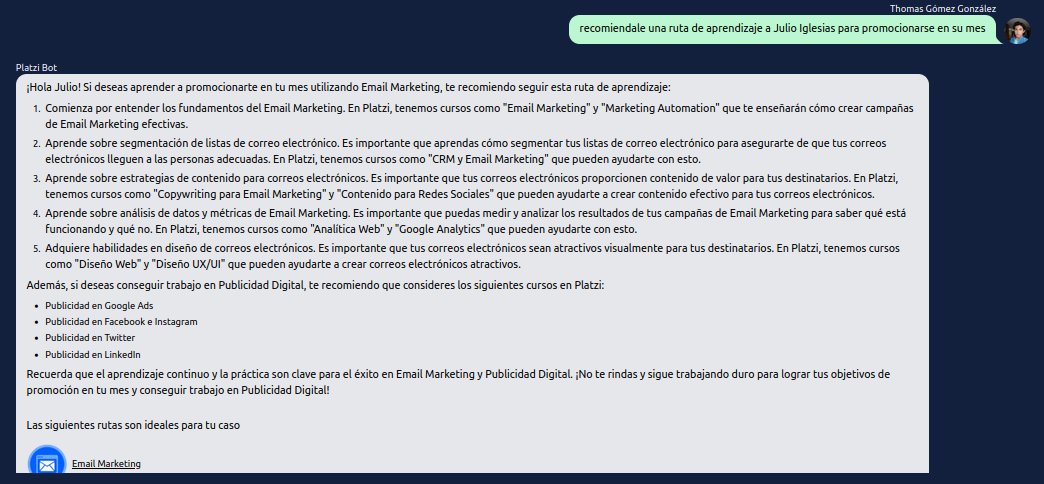The height and width of the screenshot is (484, 1044).
Task: Click the bullet 'Publicidad en Twitter'
Action: (90, 338)
